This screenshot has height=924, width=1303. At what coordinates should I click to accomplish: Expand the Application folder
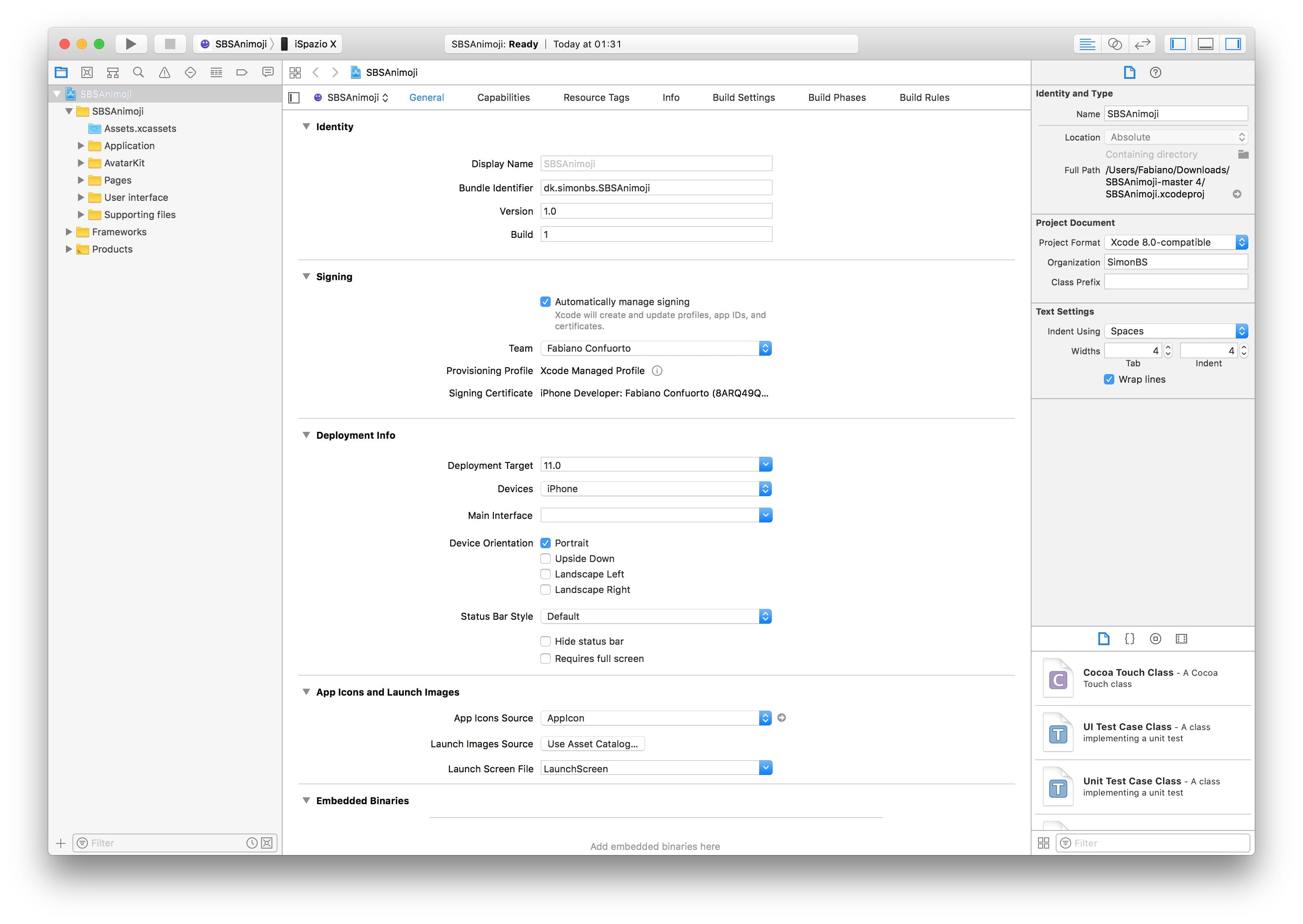(81, 146)
